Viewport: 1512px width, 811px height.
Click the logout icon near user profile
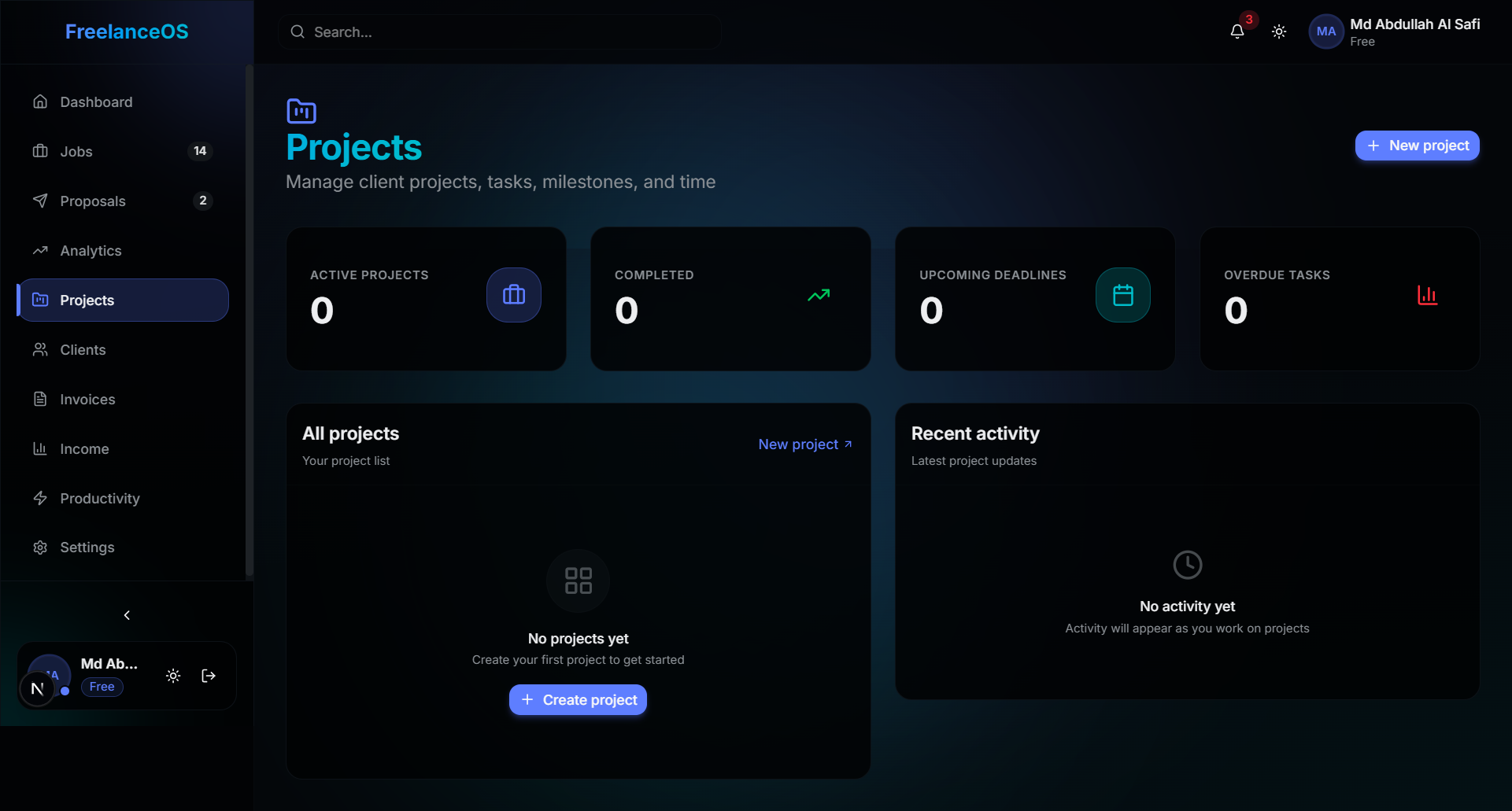point(208,676)
